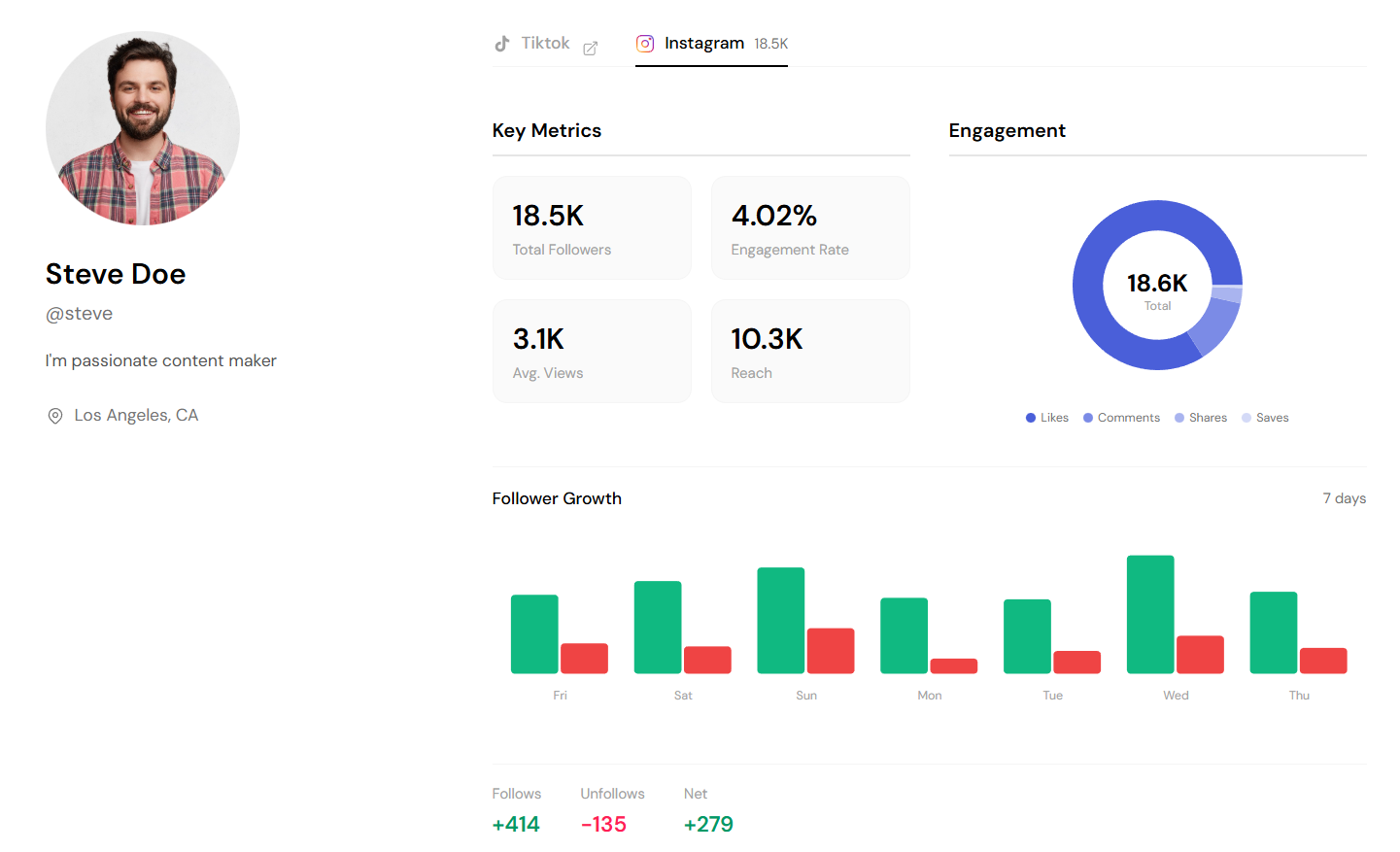Open the 7 days range selector
1400x852 pixels.
pyautogui.click(x=1344, y=498)
